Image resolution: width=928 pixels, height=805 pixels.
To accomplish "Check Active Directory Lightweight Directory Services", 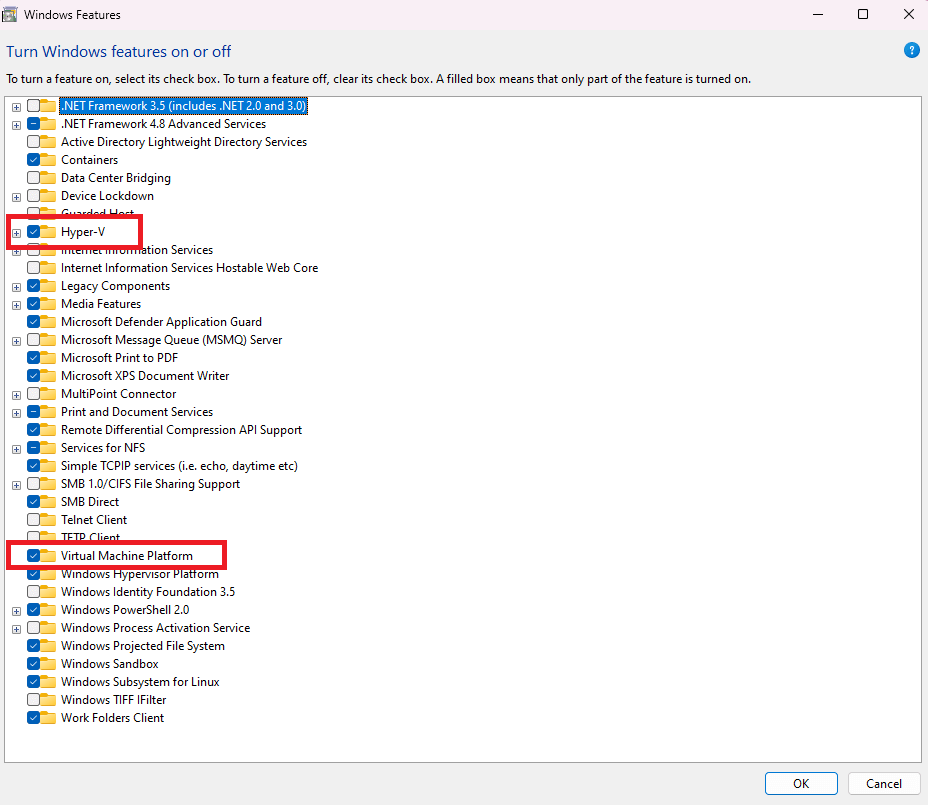I will point(34,142).
